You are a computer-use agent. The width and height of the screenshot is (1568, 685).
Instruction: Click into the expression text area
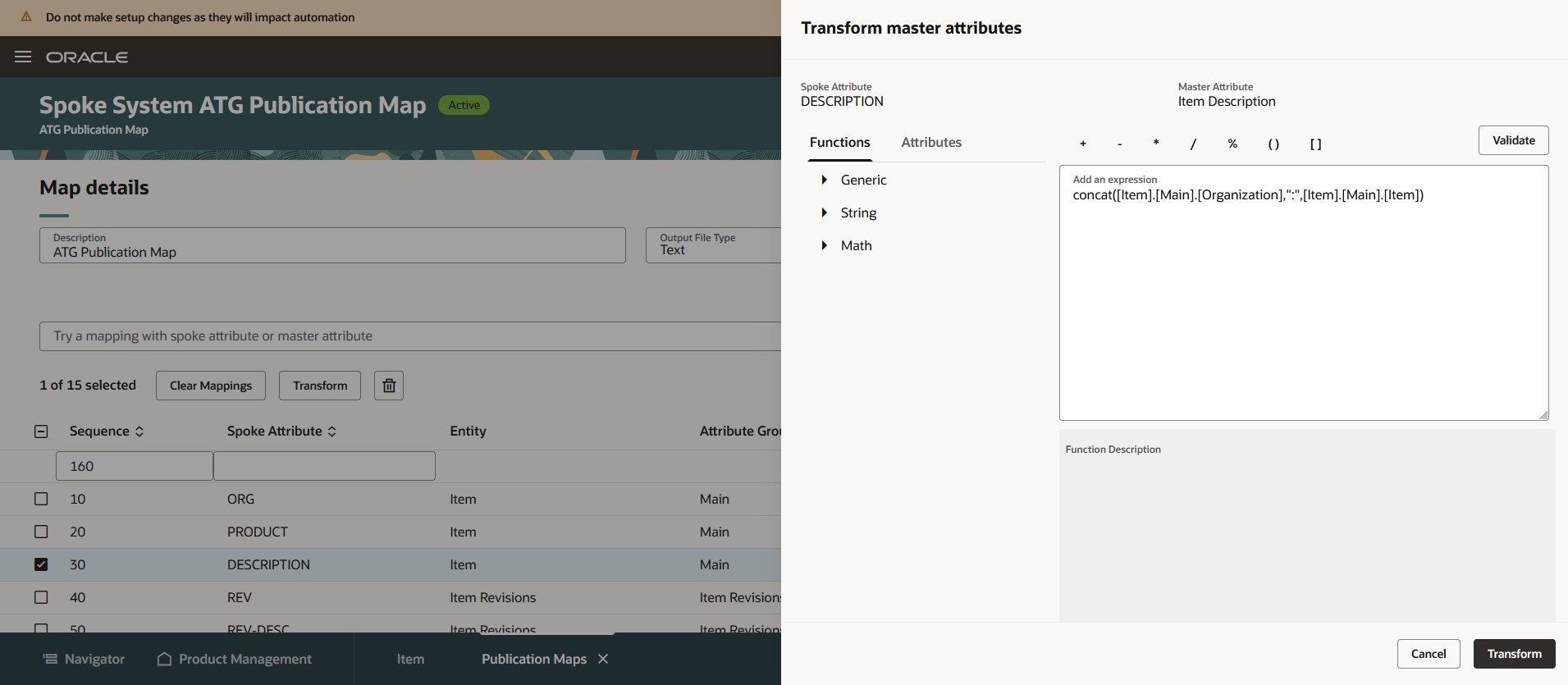pos(1304,293)
